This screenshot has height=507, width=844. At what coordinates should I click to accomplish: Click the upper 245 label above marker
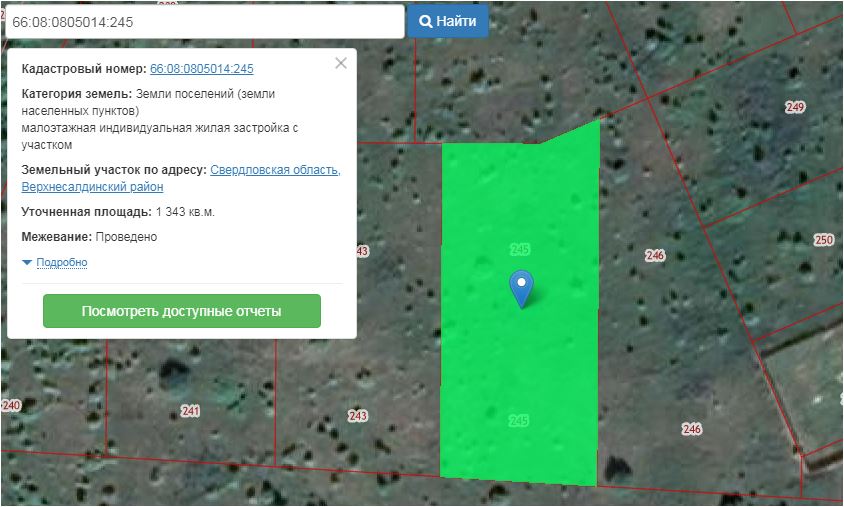(x=519, y=248)
